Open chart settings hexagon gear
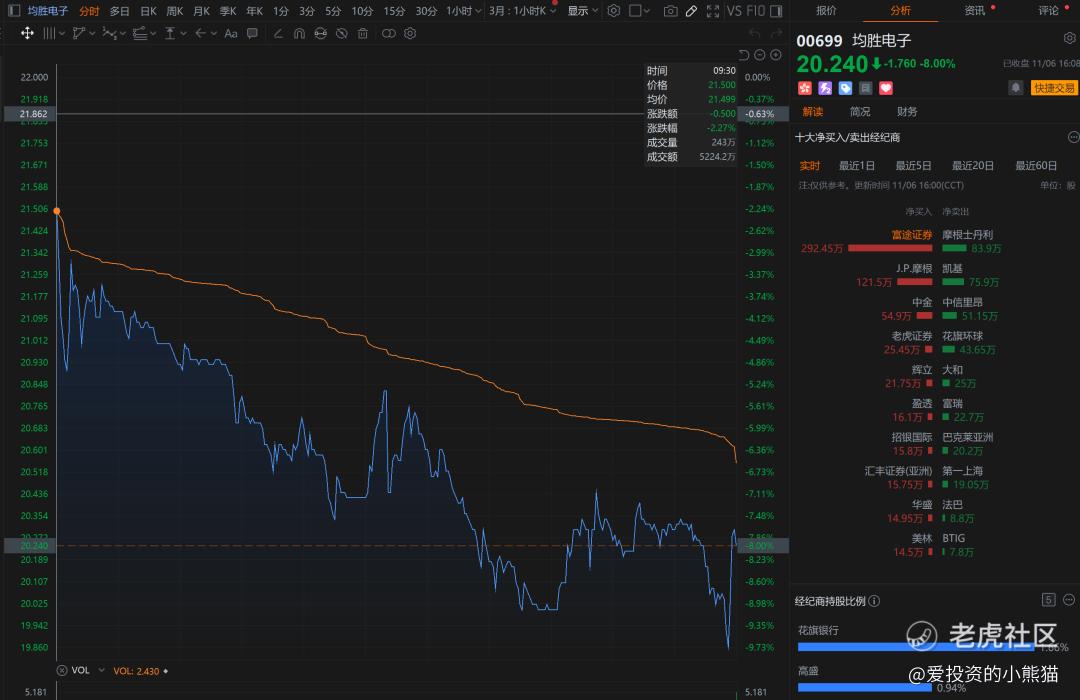 coord(614,11)
